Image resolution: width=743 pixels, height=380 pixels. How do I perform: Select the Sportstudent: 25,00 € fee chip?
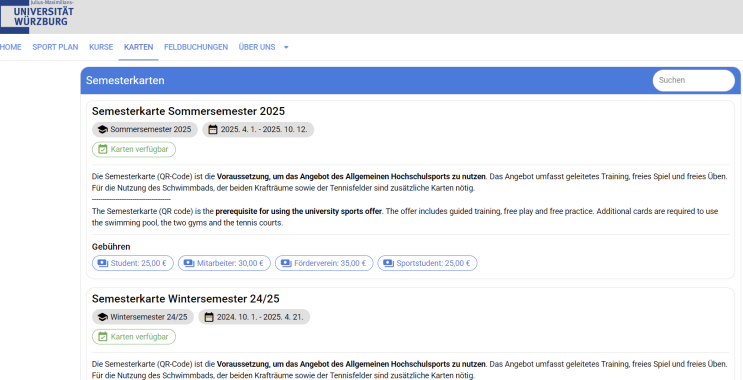tap(427, 263)
